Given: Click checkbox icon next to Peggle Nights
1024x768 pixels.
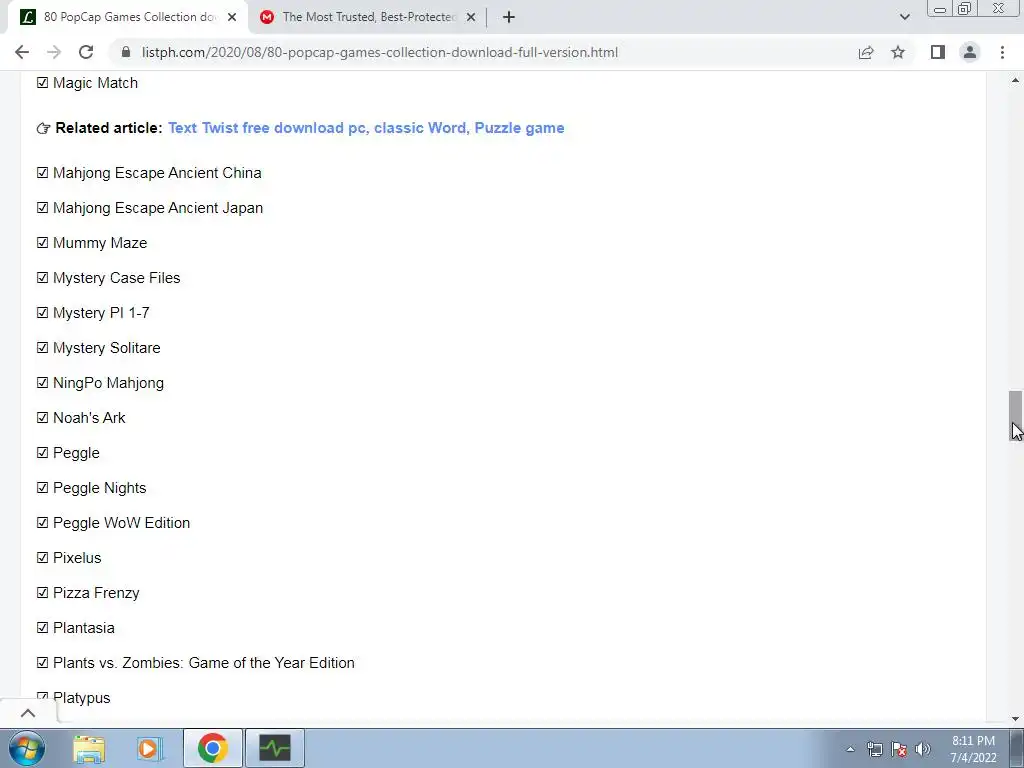Looking at the screenshot, I should coord(42,488).
